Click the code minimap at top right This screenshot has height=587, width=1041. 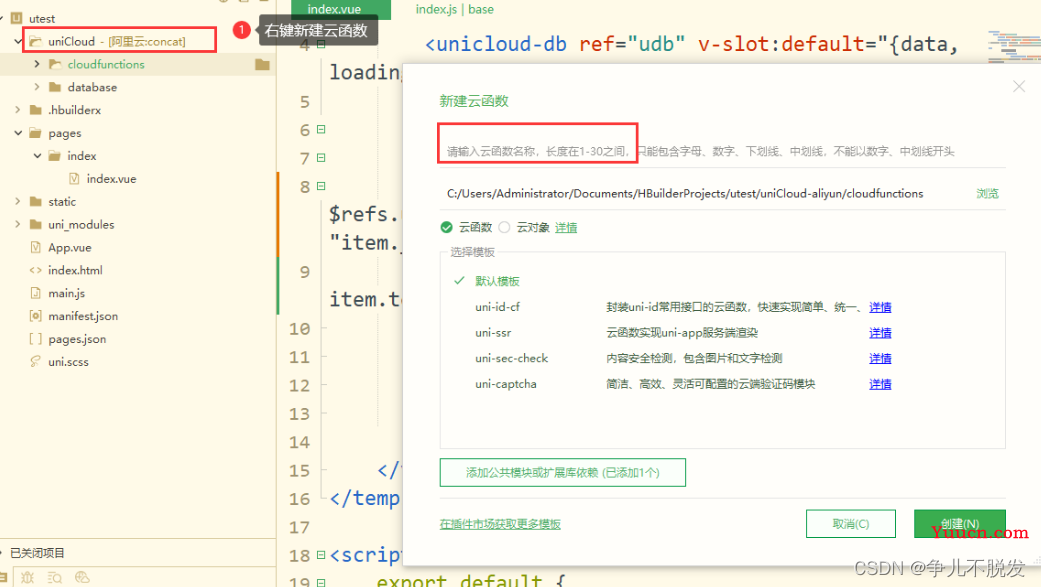[x=1013, y=46]
